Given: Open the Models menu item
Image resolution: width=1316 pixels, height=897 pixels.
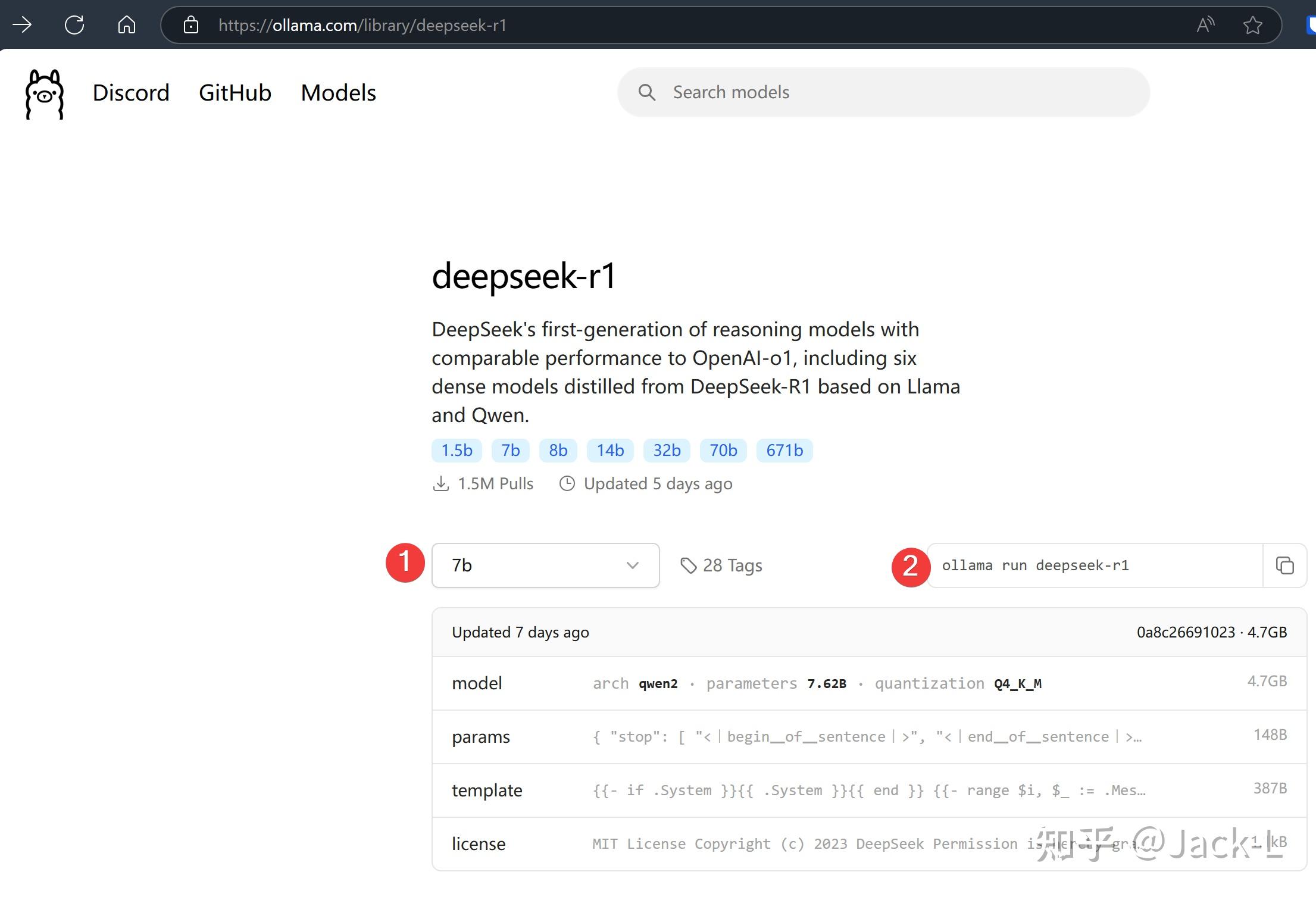Looking at the screenshot, I should pyautogui.click(x=337, y=92).
